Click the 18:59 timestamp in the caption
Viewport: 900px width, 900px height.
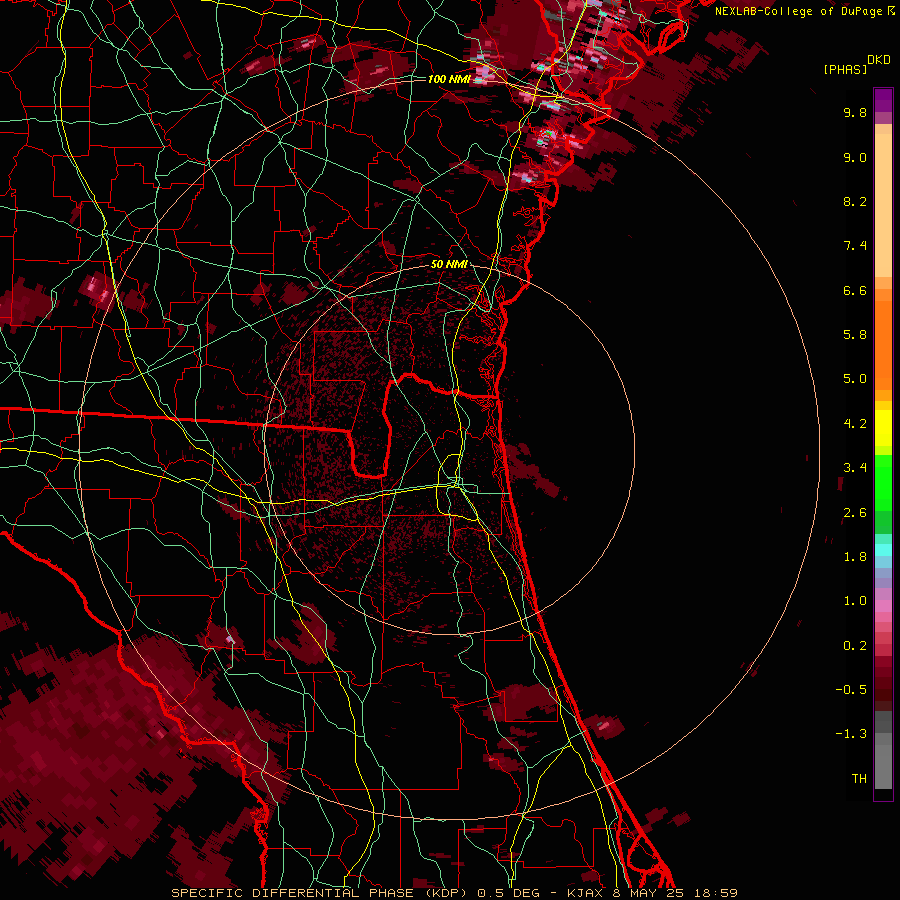(x=716, y=893)
